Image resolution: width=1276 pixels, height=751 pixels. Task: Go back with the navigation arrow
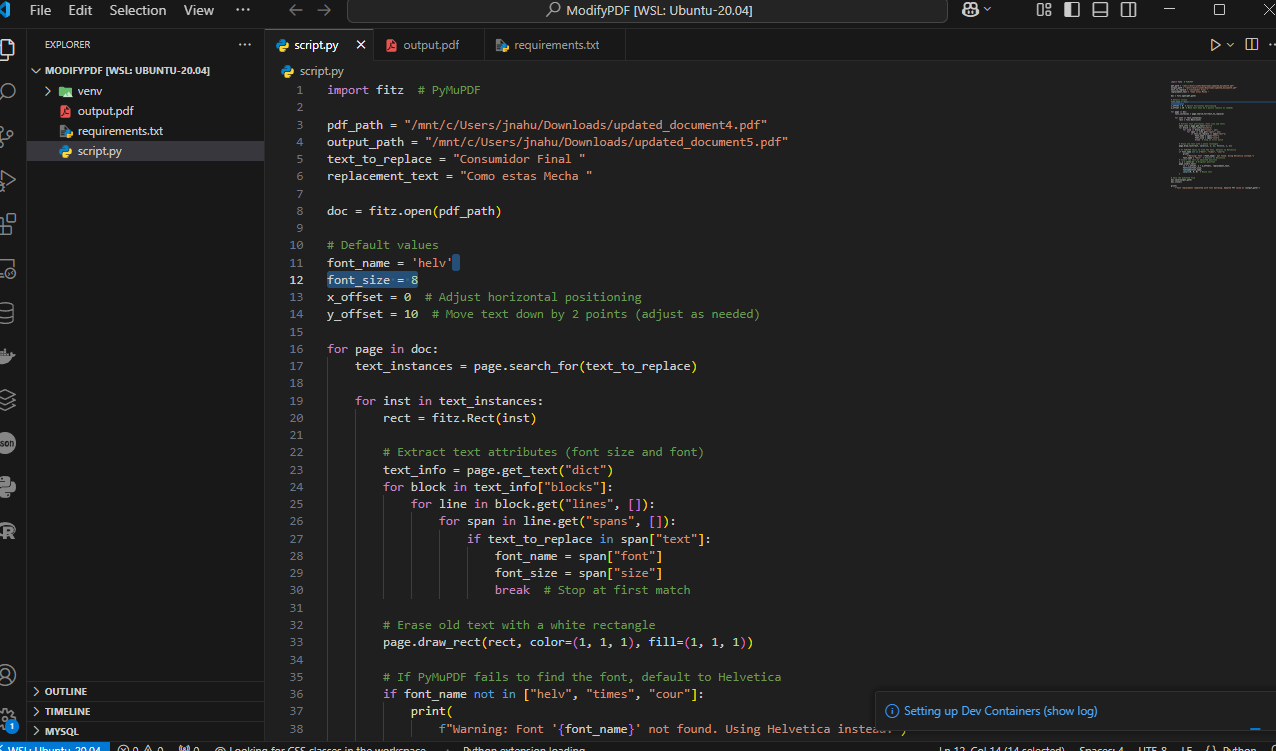pyautogui.click(x=295, y=10)
